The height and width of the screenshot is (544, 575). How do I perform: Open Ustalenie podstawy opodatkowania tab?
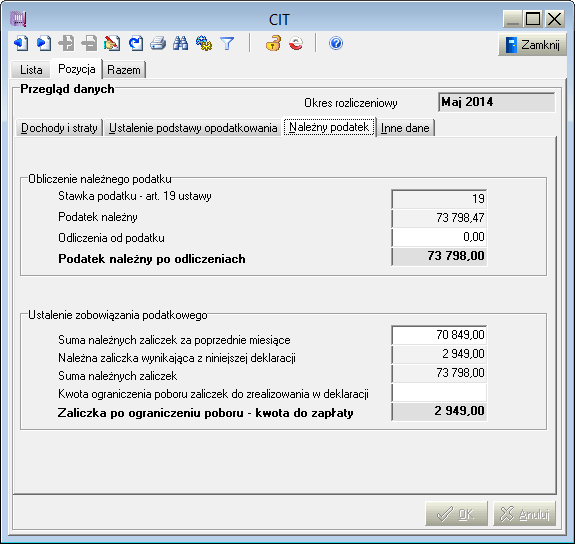pyautogui.click(x=193, y=128)
